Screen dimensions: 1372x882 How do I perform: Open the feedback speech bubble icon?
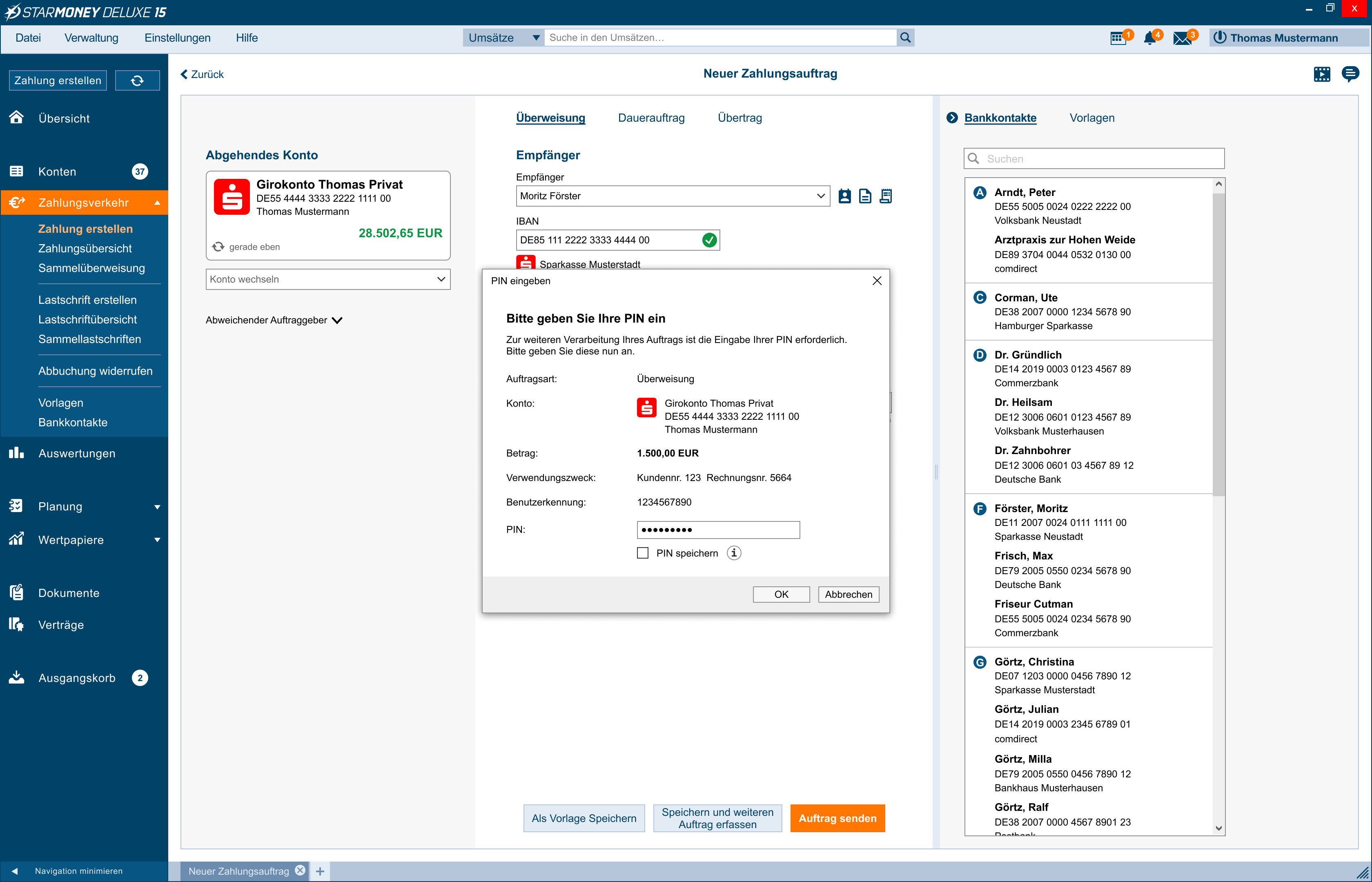(x=1352, y=73)
